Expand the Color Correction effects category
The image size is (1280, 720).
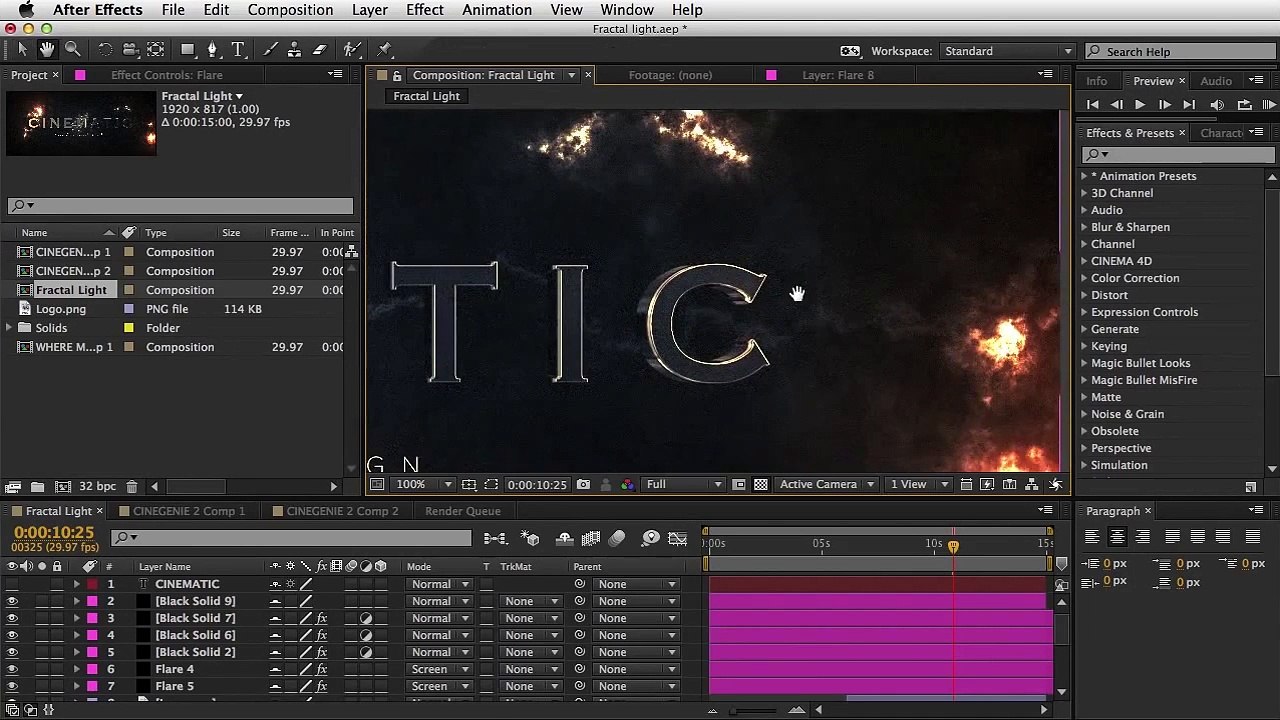coord(1084,278)
